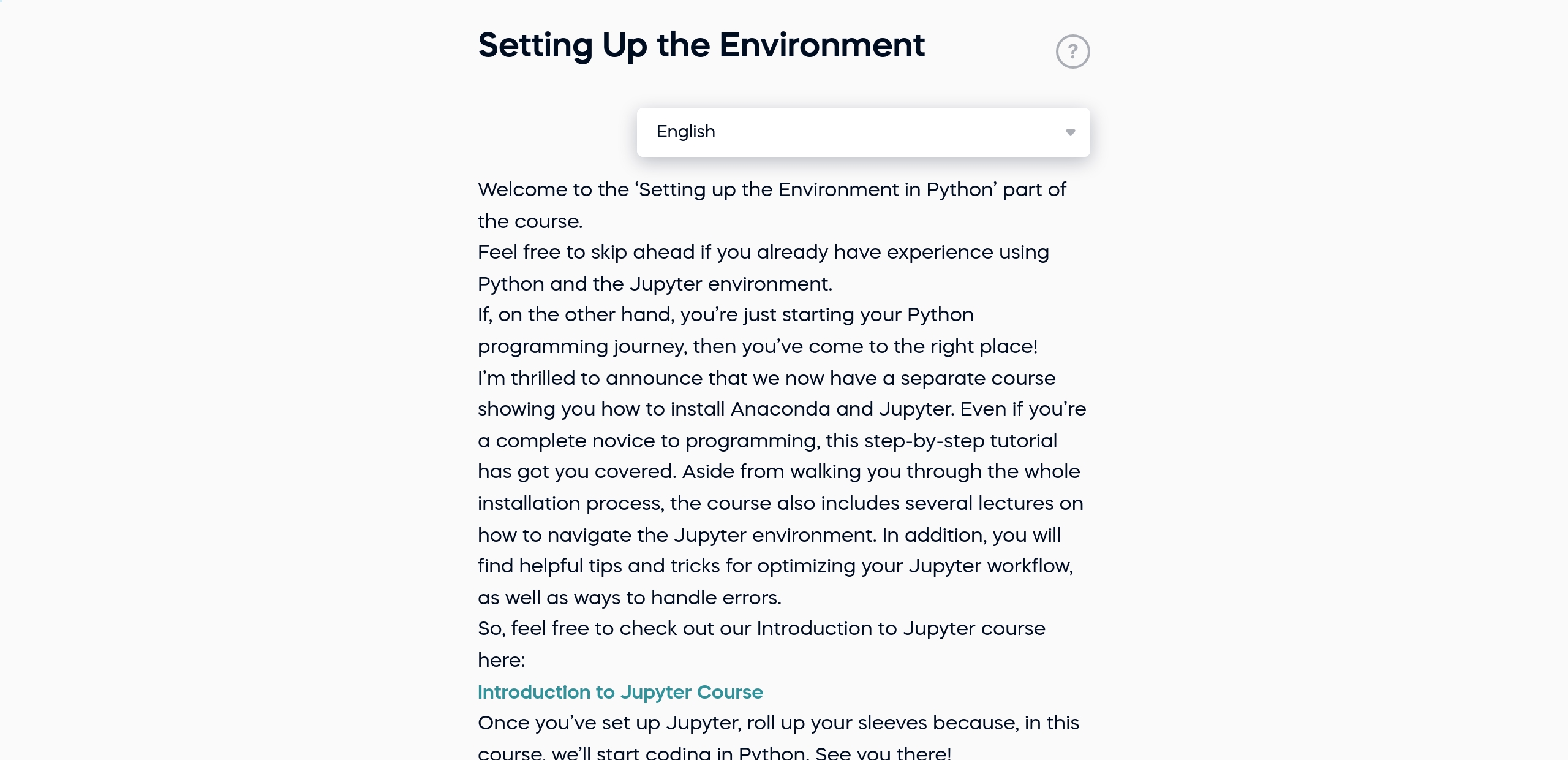Open the Introduction to Jupyter Course link
Screen dimensions: 1568x760
tap(620, 693)
